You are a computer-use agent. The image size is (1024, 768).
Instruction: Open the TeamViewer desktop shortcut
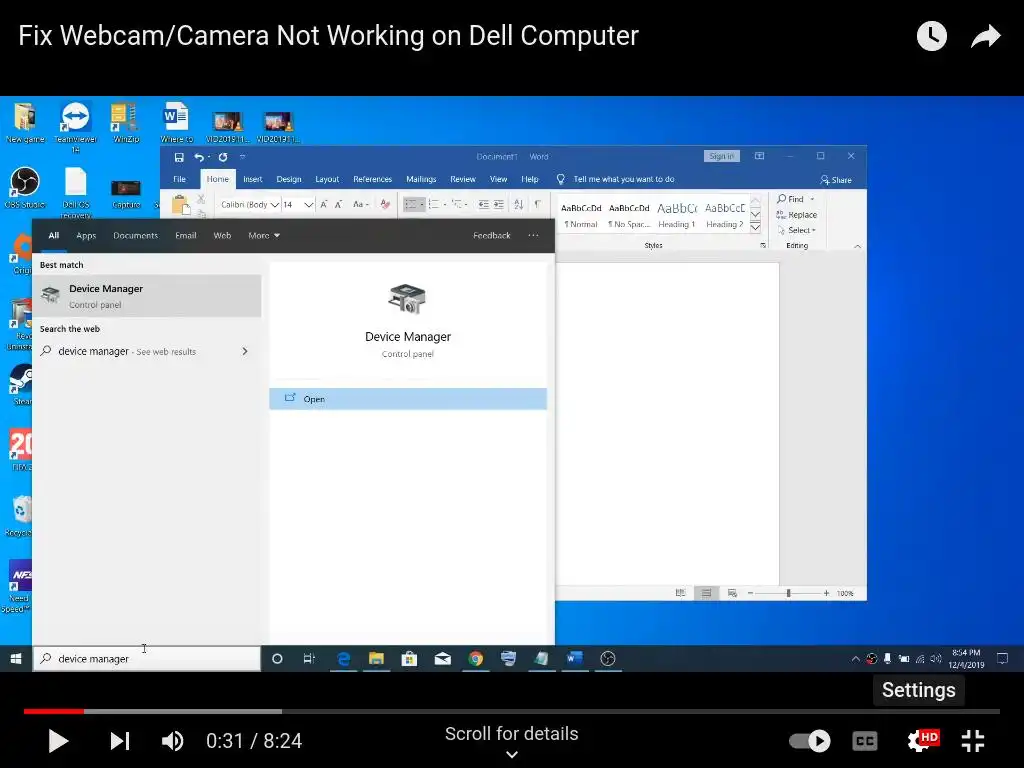(x=76, y=127)
